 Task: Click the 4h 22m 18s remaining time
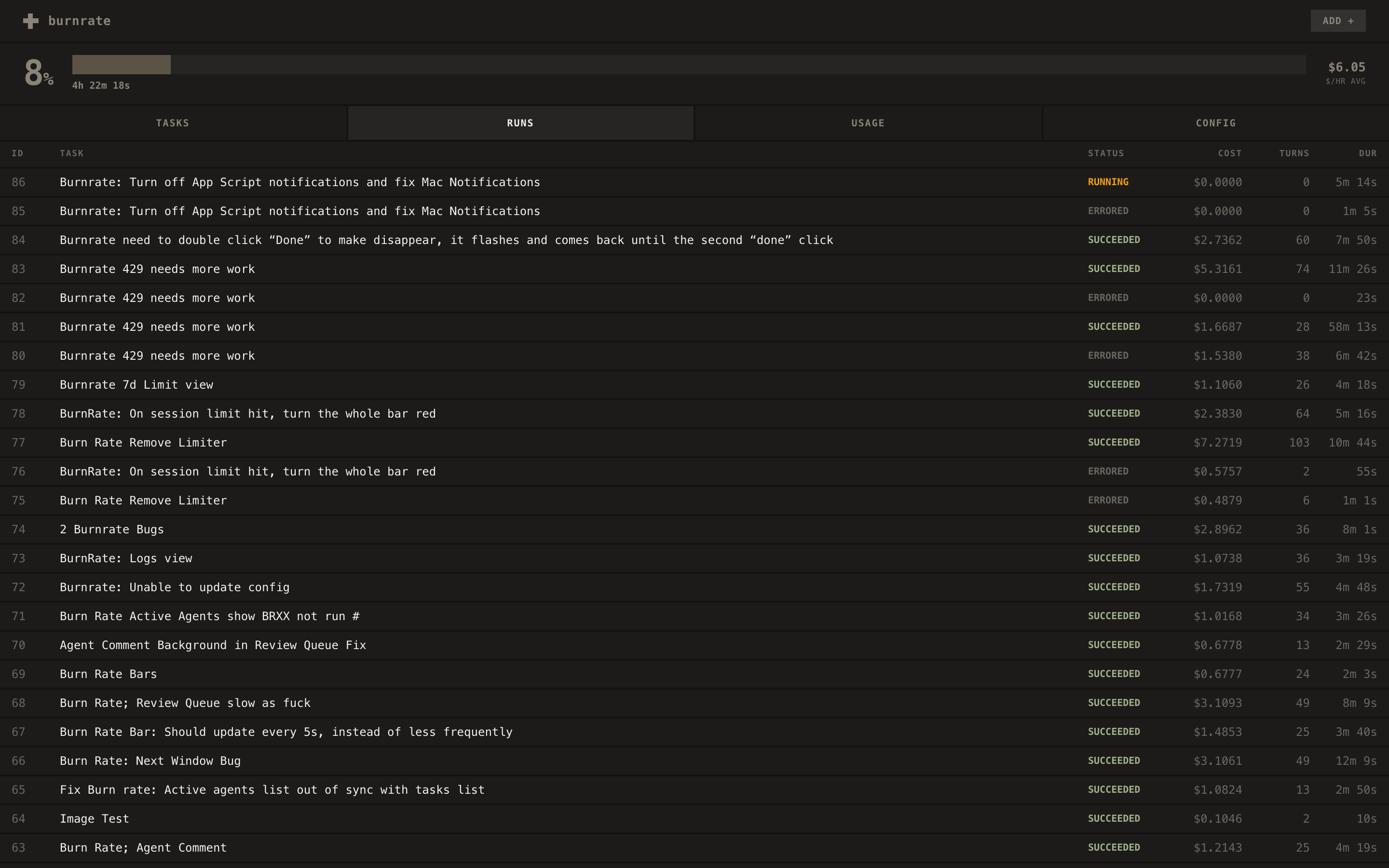[101, 85]
